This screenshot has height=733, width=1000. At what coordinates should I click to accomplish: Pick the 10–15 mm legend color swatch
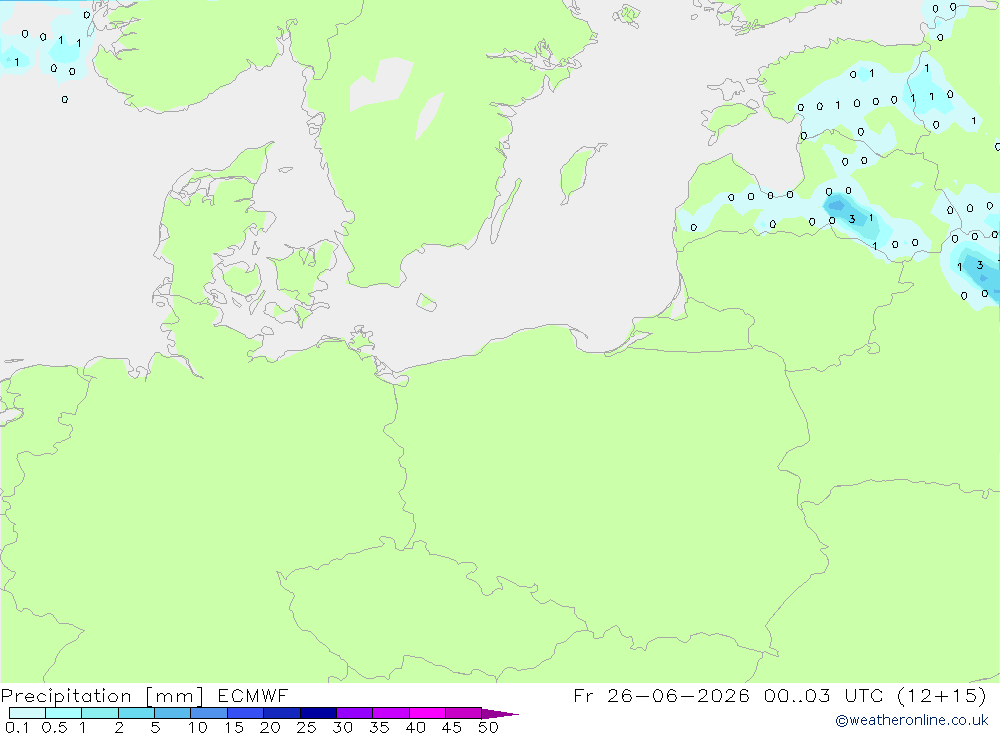click(209, 713)
